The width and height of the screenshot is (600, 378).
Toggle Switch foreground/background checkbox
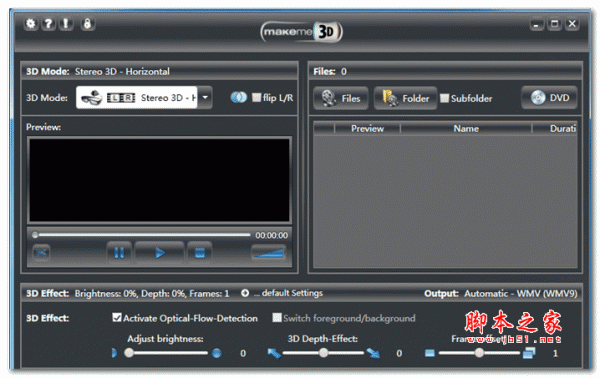point(277,318)
